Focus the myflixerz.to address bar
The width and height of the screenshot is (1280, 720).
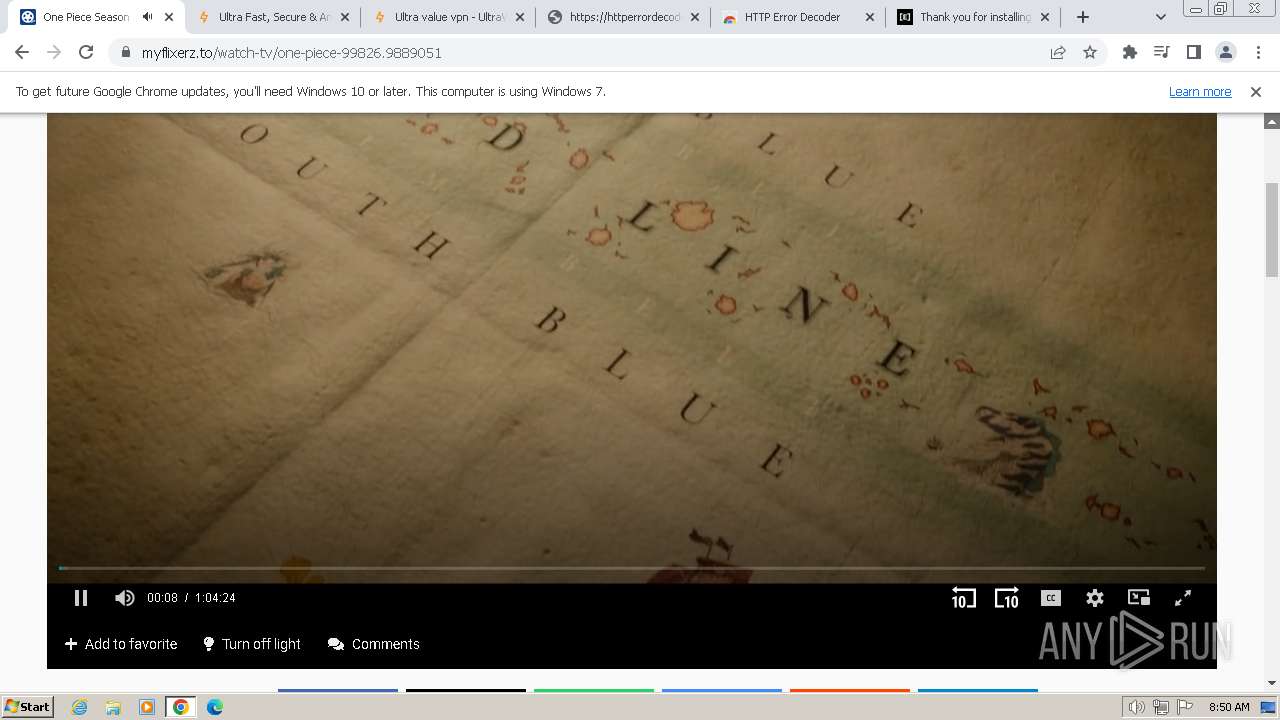pos(580,53)
